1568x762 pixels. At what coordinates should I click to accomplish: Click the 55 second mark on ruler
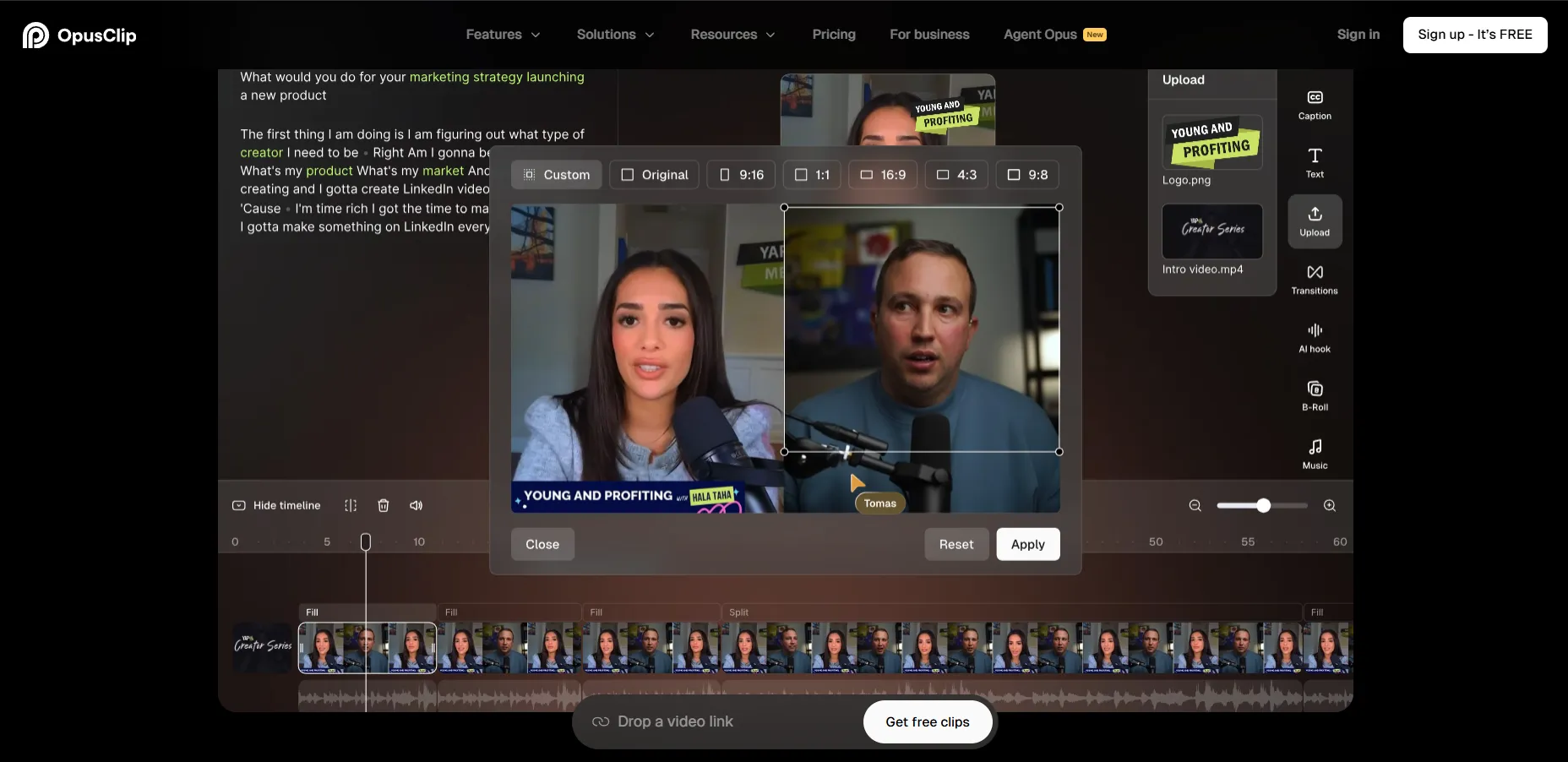pos(1248,542)
